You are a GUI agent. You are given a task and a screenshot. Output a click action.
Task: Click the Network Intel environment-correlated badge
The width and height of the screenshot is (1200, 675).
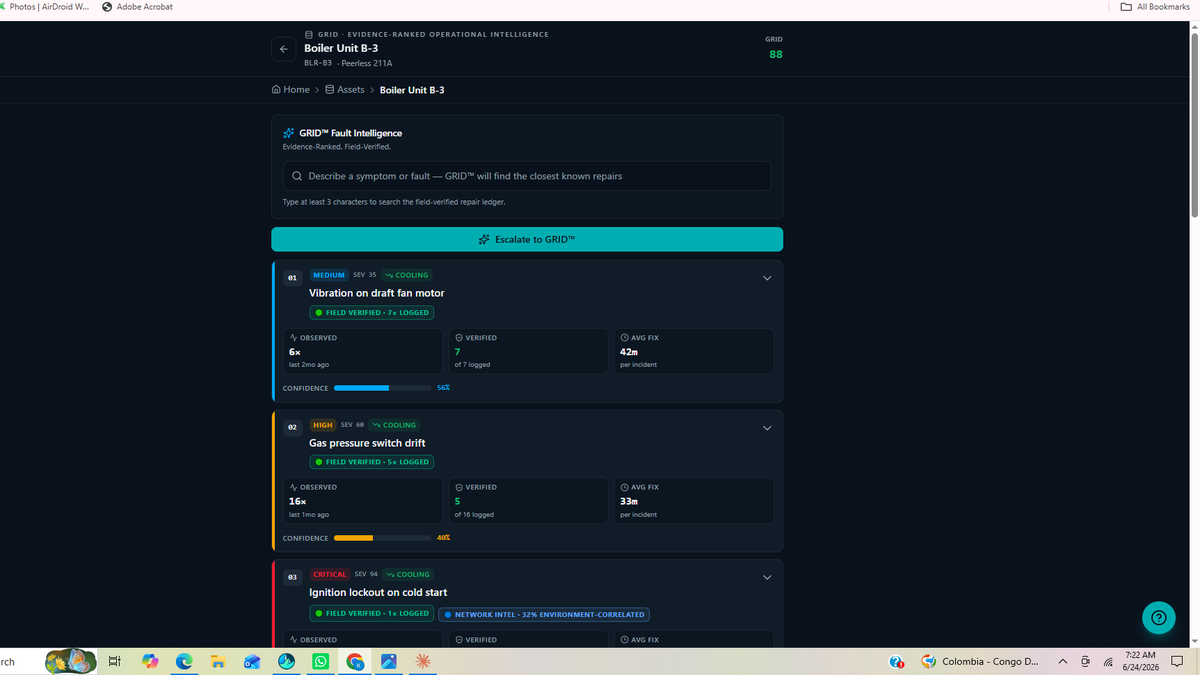[544, 614]
